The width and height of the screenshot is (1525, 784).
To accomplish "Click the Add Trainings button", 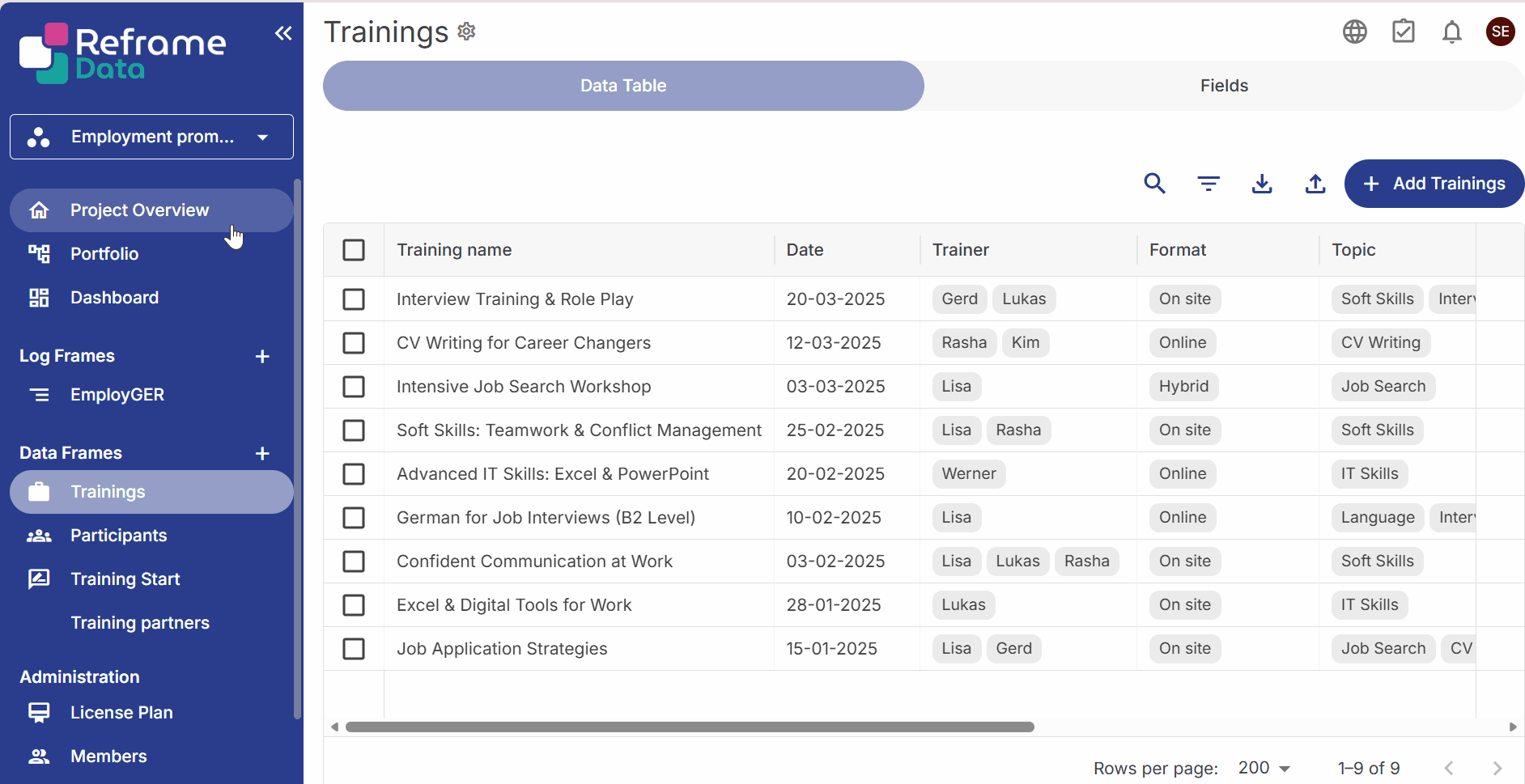I will (1434, 184).
